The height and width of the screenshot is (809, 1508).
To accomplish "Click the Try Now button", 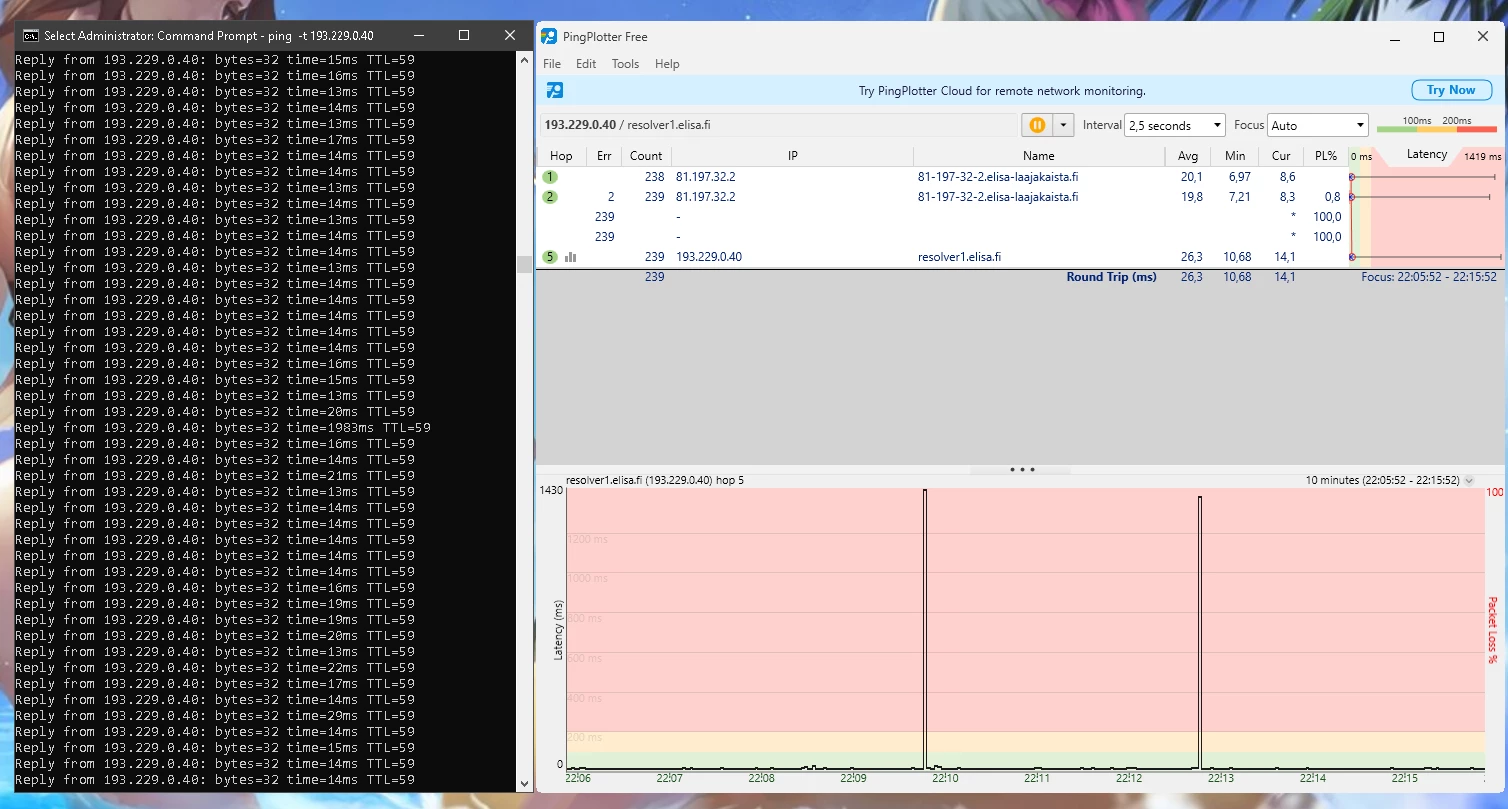I will click(1451, 90).
